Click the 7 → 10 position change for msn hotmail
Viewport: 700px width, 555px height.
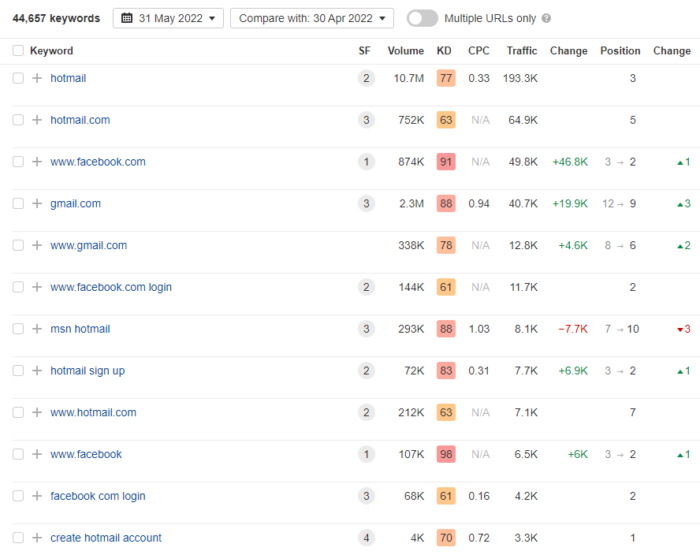(622, 329)
